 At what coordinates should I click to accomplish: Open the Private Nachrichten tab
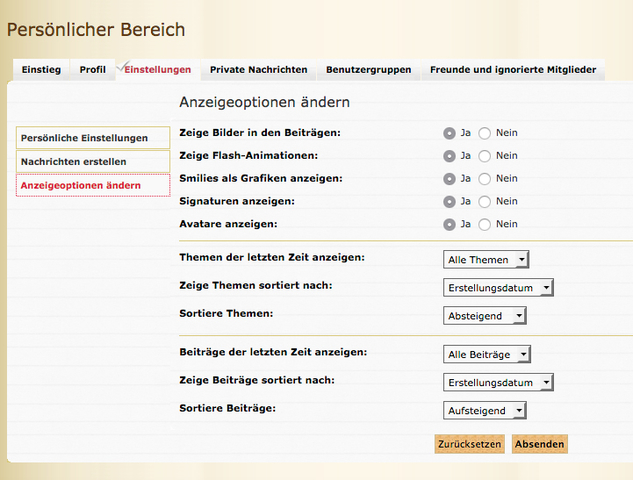pos(258,70)
